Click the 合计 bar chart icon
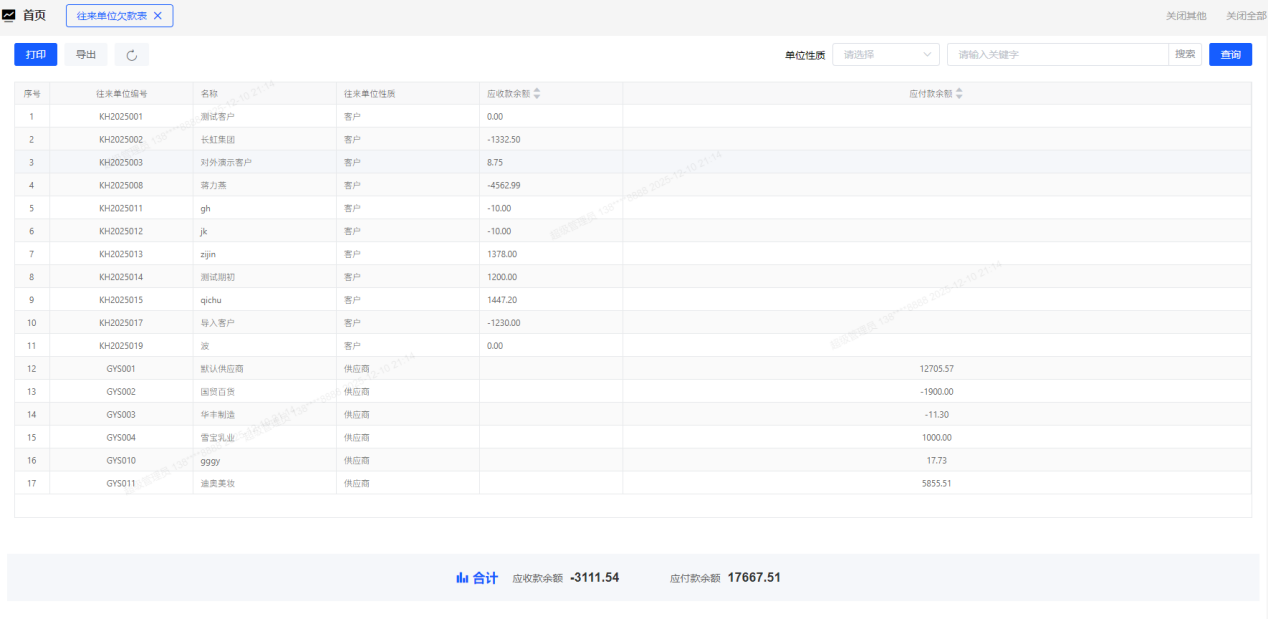1268x619 pixels. pyautogui.click(x=462, y=578)
